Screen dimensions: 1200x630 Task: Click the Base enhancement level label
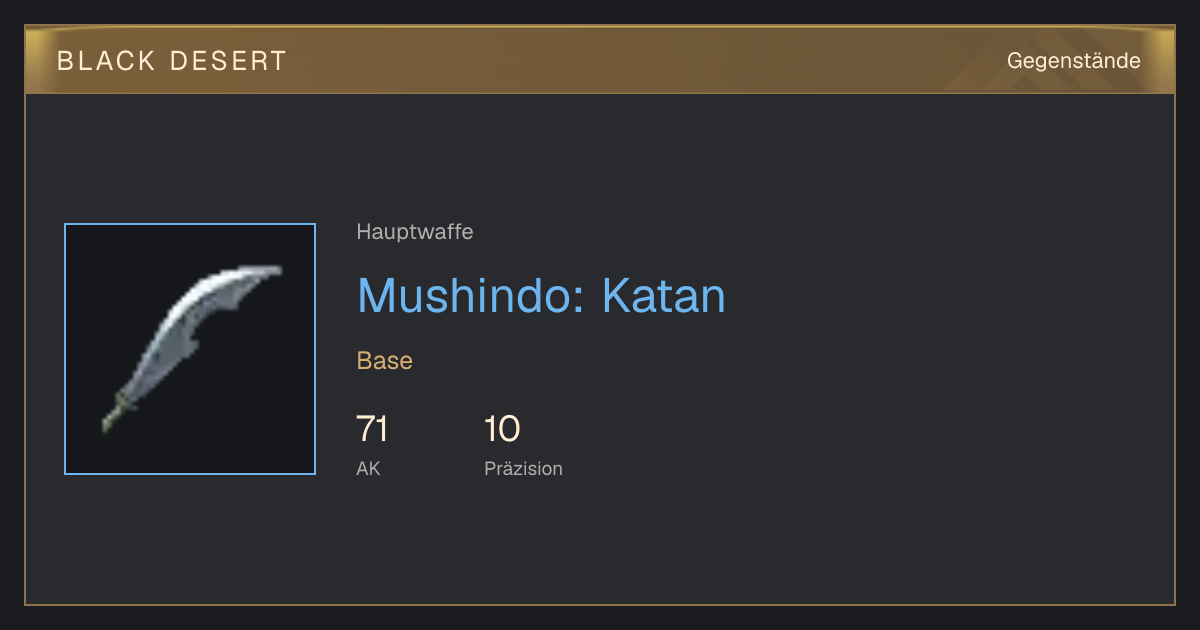point(385,361)
